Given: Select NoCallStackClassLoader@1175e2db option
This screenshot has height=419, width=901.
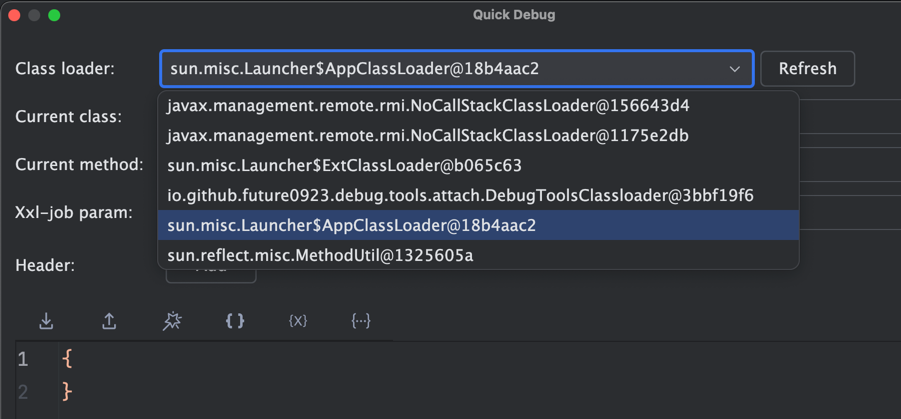Looking at the screenshot, I should [478, 136].
